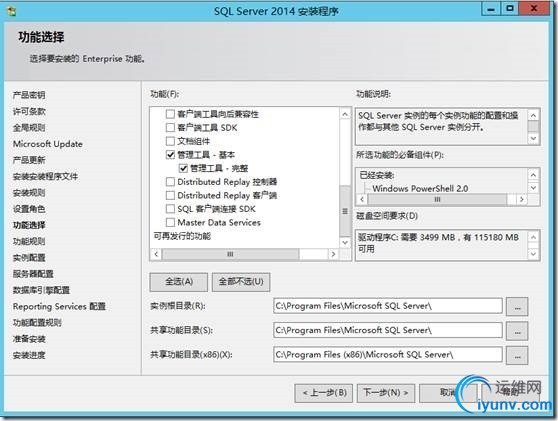Browse for instance root directory
The width and height of the screenshot is (558, 421).
click(517, 307)
